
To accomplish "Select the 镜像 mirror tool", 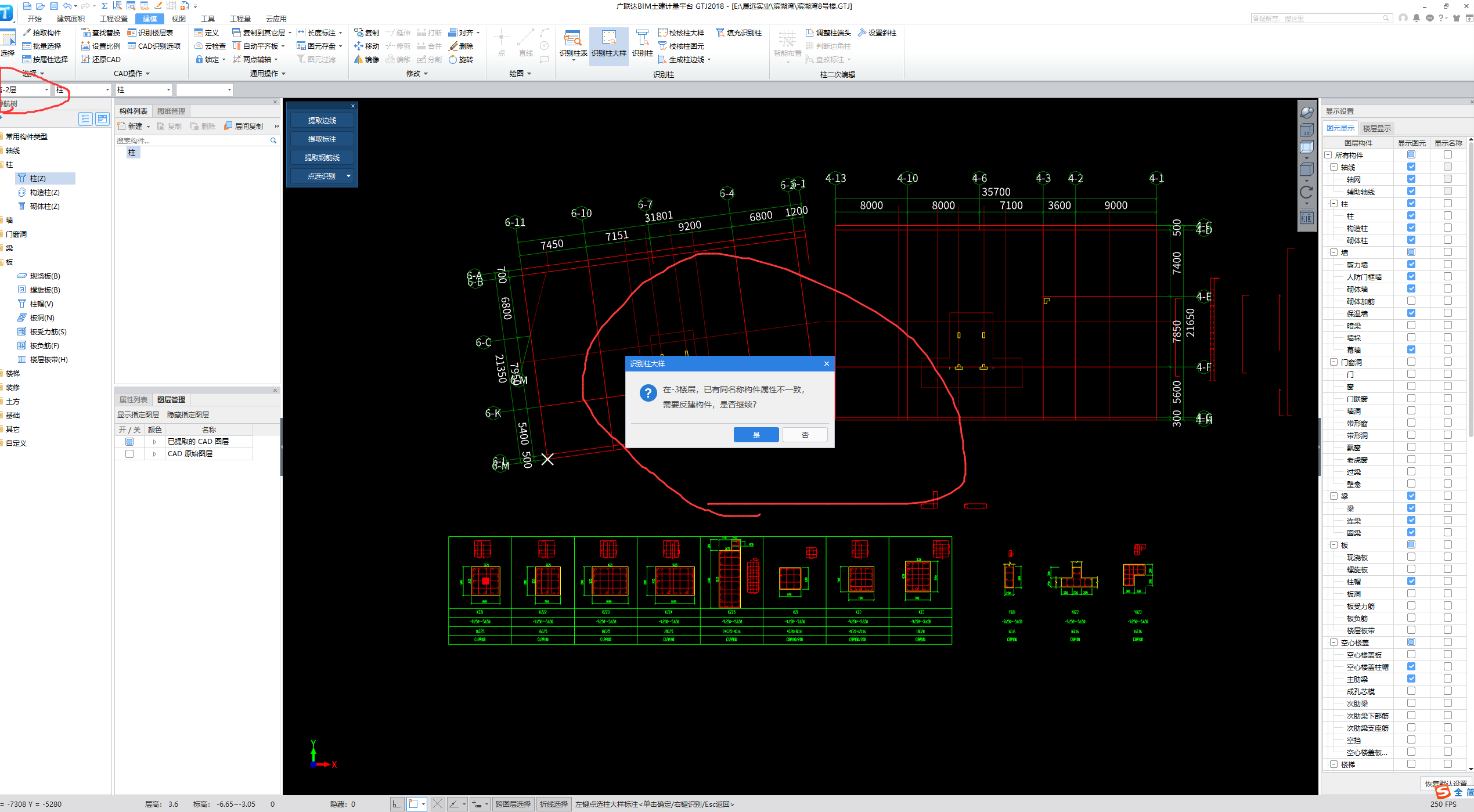I will pyautogui.click(x=367, y=59).
